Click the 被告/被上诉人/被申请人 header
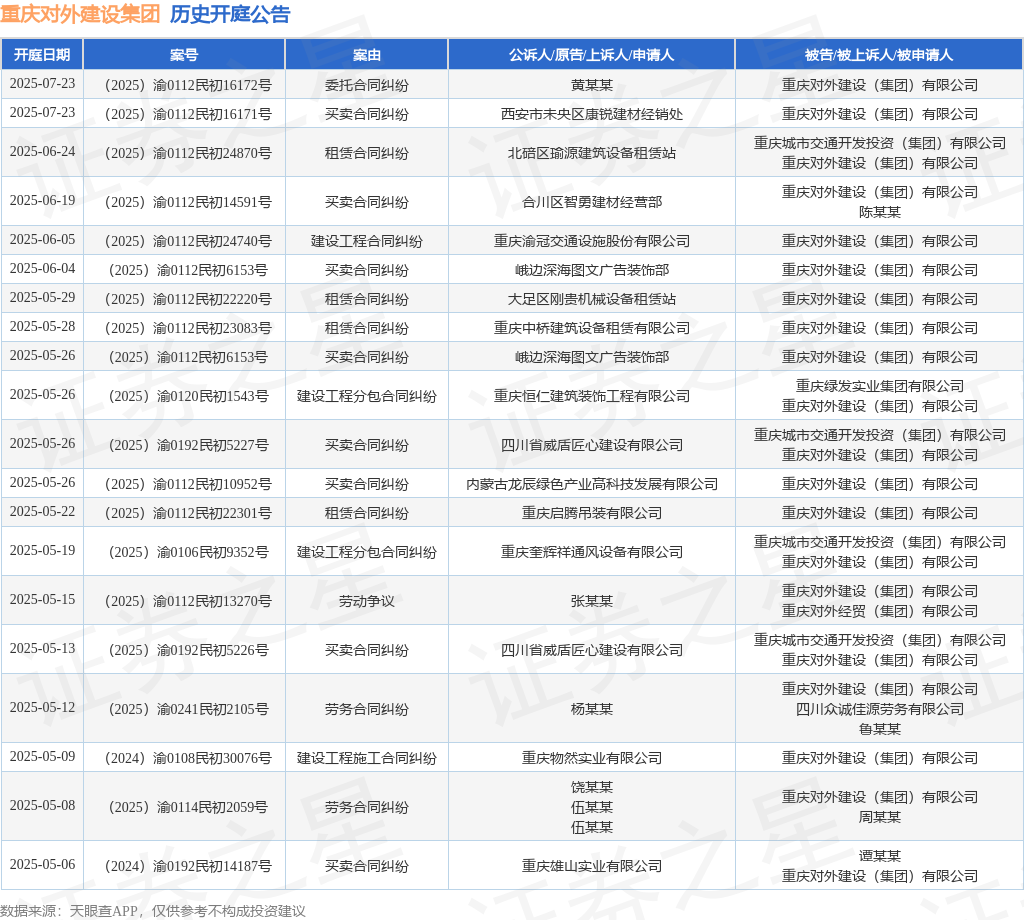The height and width of the screenshot is (920, 1024). [879, 55]
